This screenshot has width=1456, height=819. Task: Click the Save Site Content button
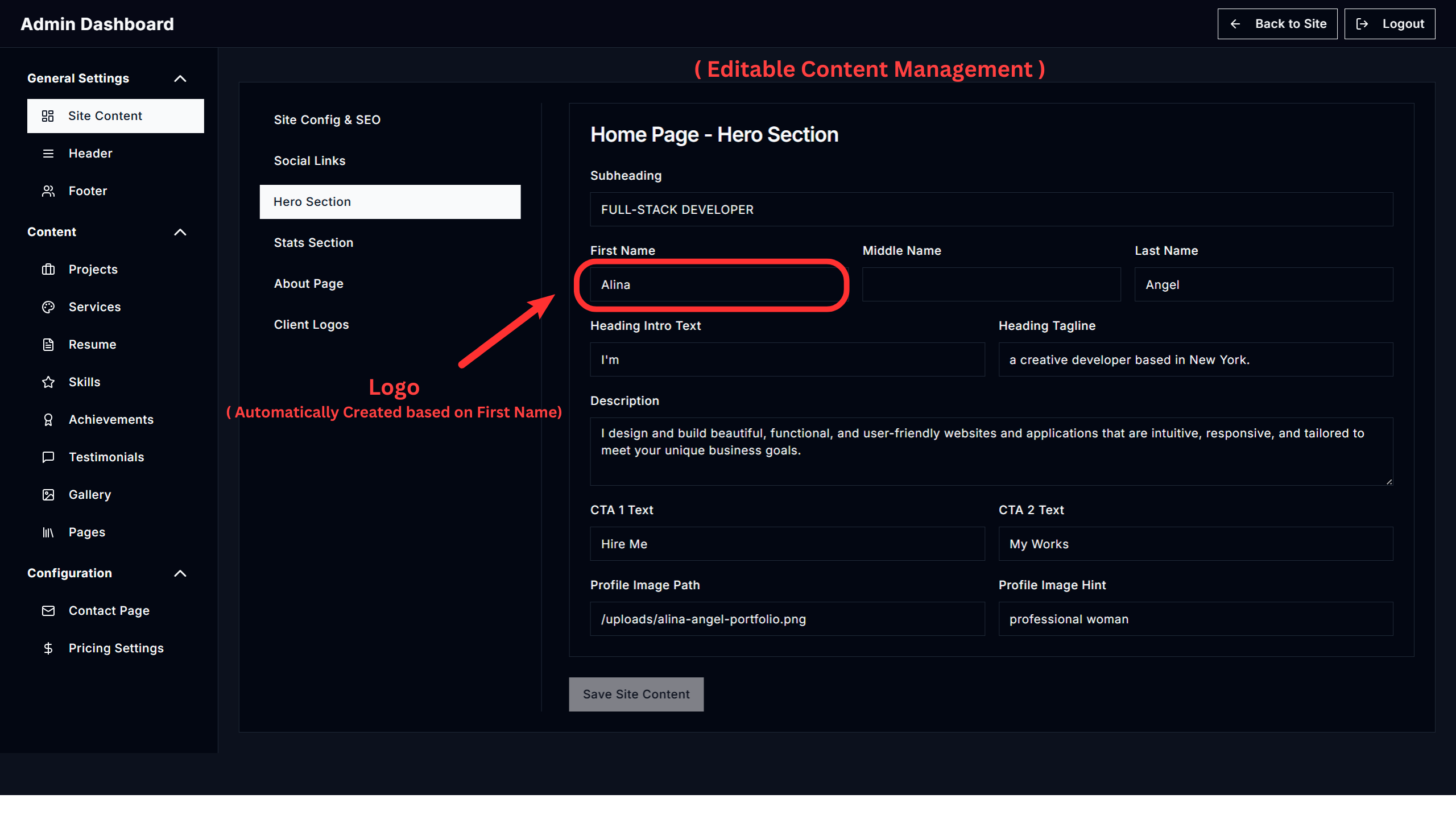[636, 694]
